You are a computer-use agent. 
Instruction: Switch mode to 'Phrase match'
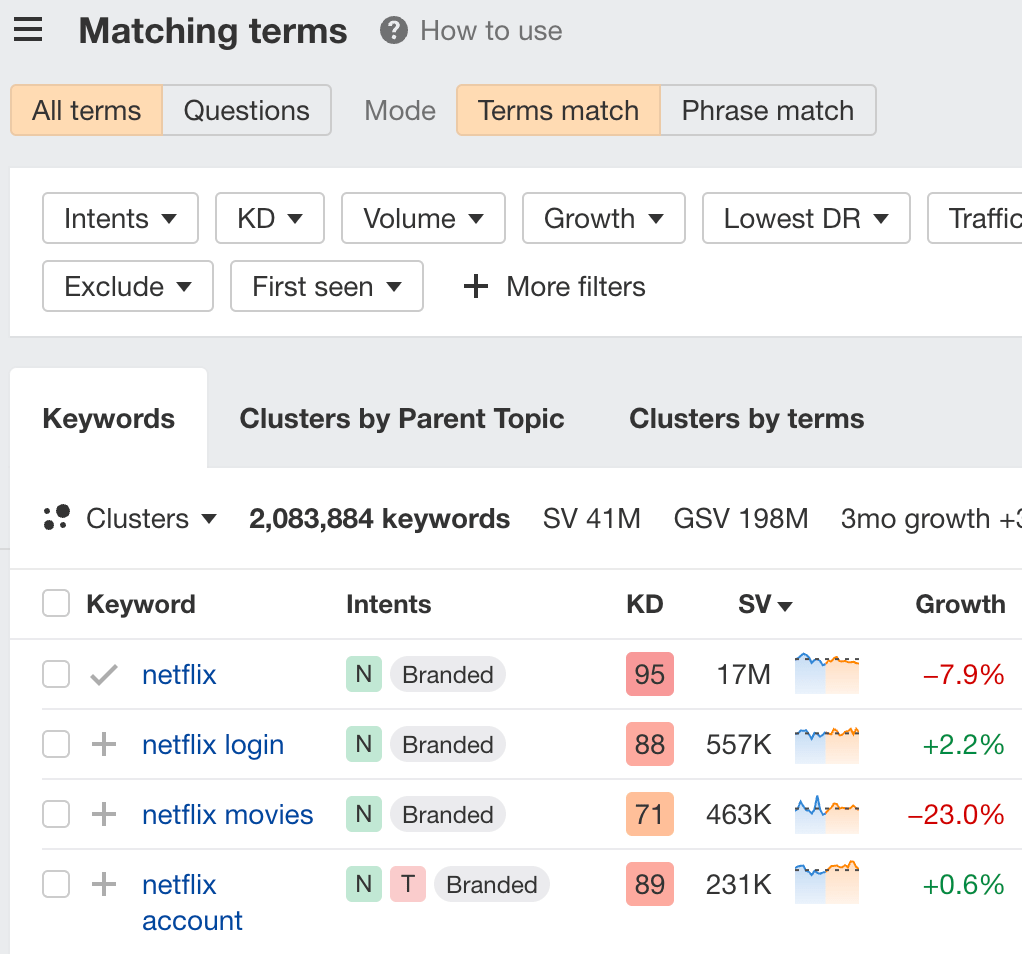click(768, 111)
